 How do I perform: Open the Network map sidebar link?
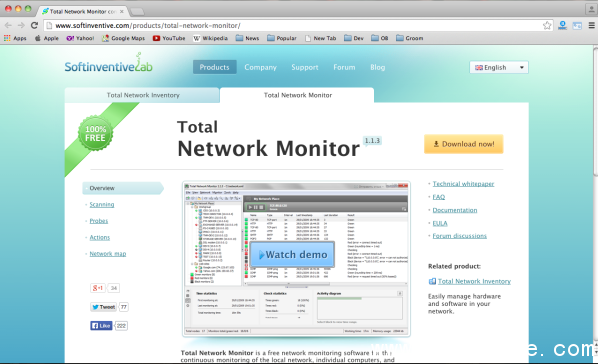pyautogui.click(x=108, y=254)
